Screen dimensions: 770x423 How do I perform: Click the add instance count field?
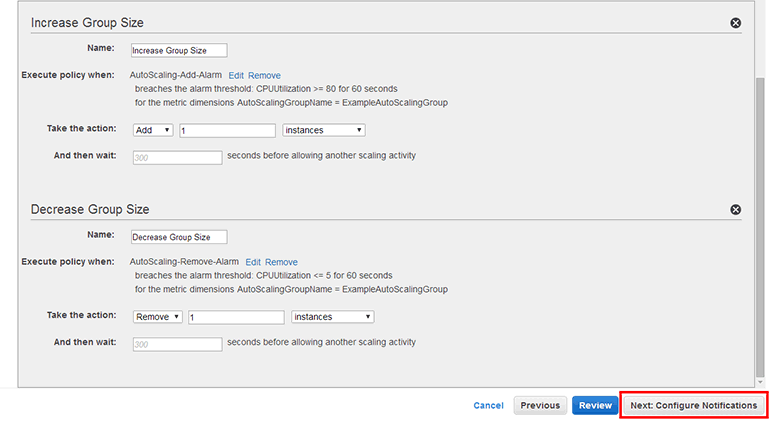tap(227, 130)
